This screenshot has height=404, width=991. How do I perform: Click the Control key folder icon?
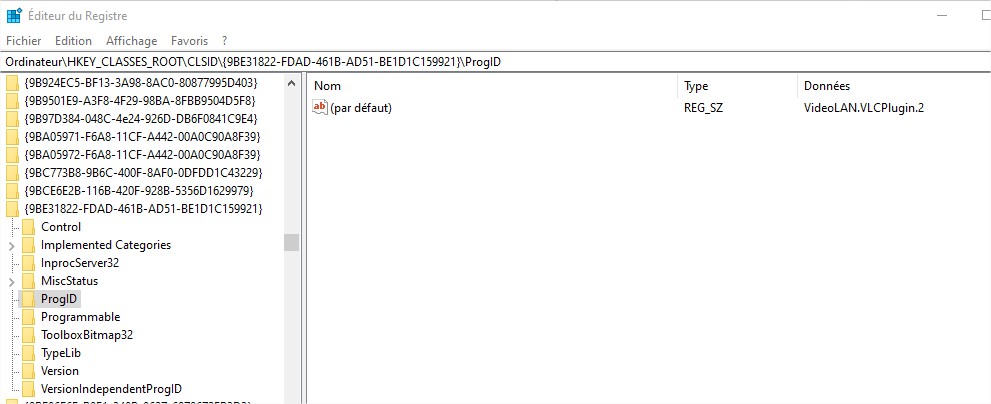(x=28, y=227)
